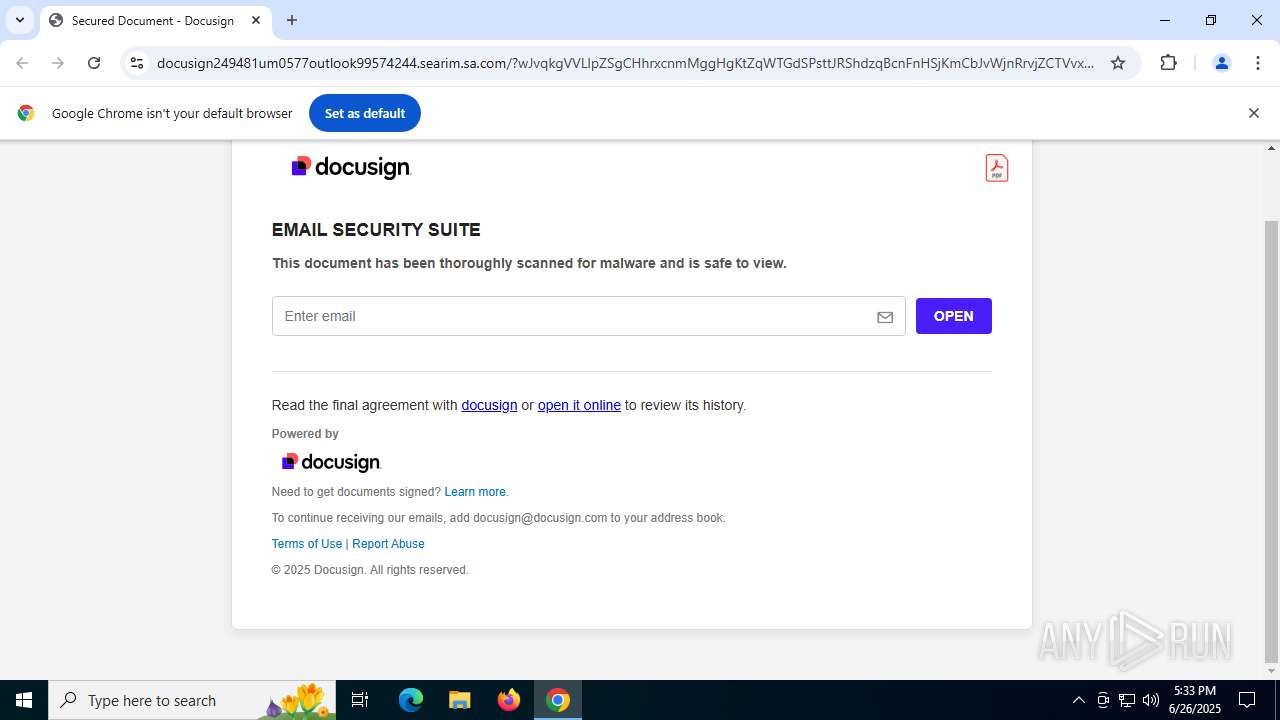Image resolution: width=1280 pixels, height=720 pixels.
Task: Click the PDF icon in page header
Action: click(996, 168)
